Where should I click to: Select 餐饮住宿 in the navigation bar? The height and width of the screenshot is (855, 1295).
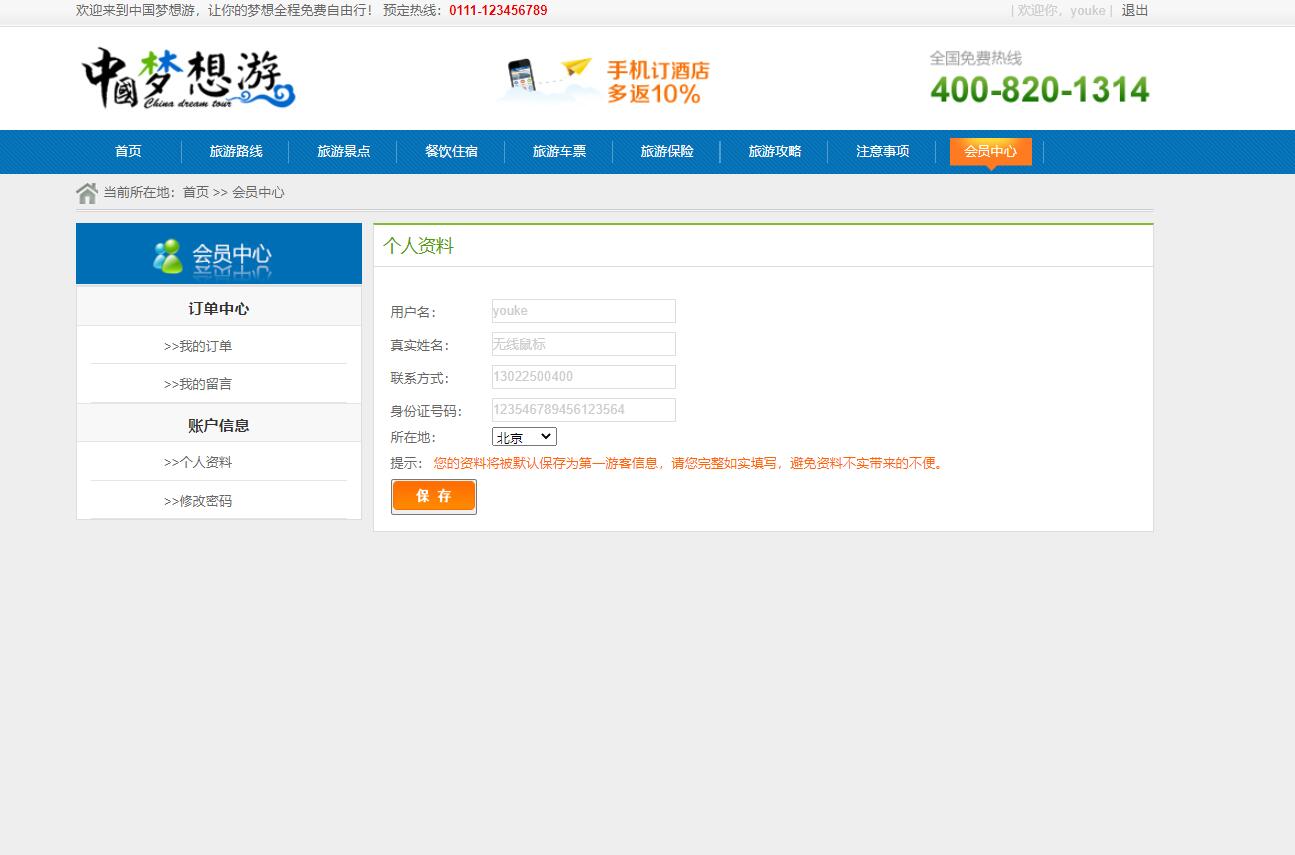click(451, 151)
